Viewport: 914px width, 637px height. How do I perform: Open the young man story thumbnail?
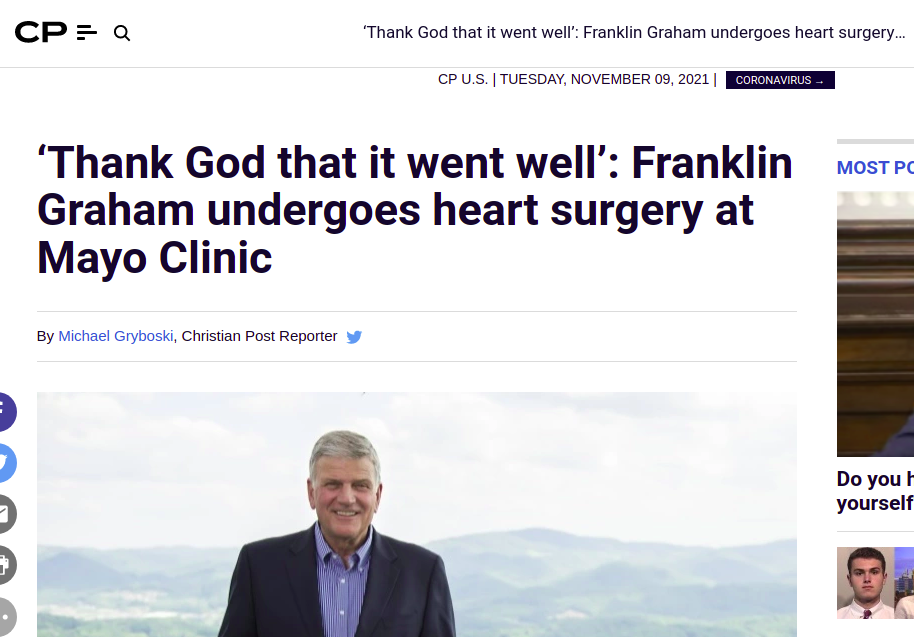875,583
